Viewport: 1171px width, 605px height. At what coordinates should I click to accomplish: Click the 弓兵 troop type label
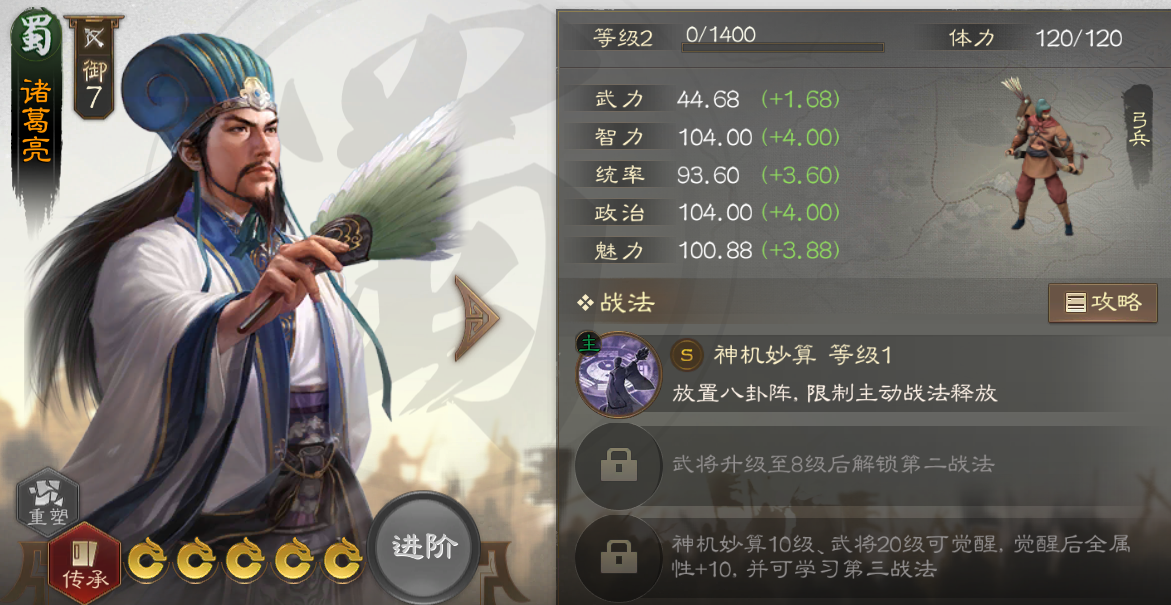[1138, 128]
